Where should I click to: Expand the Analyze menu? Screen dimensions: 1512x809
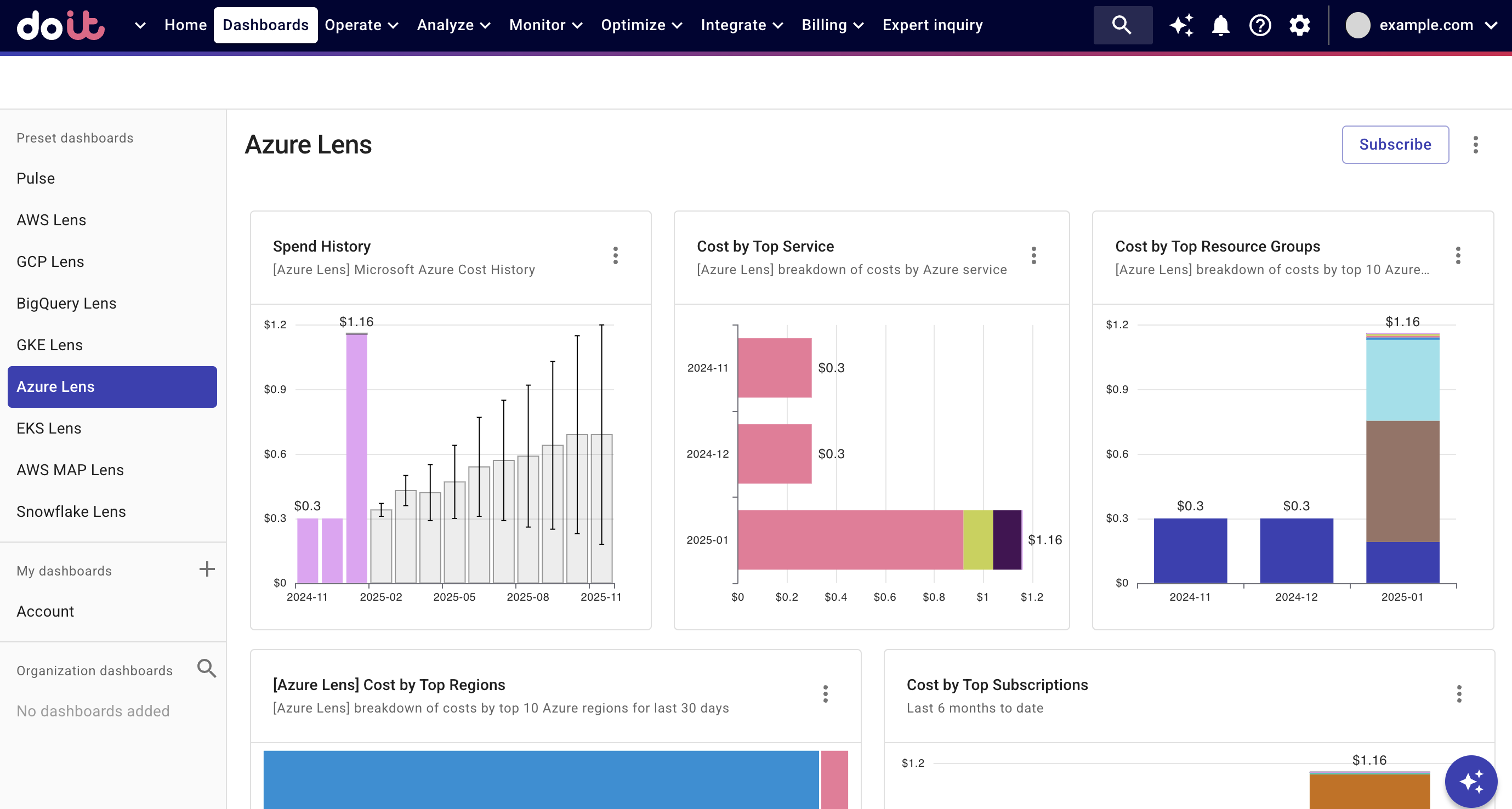point(454,25)
